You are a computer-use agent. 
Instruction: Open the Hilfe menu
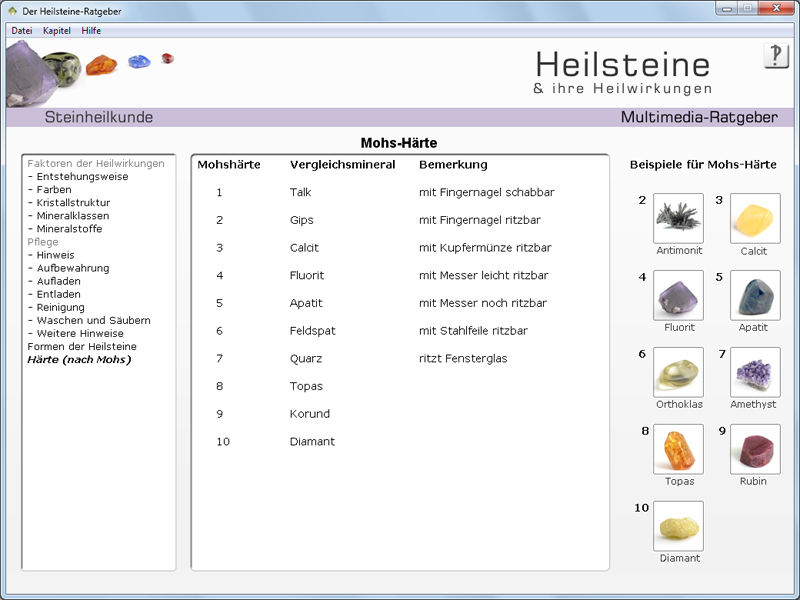coord(92,31)
